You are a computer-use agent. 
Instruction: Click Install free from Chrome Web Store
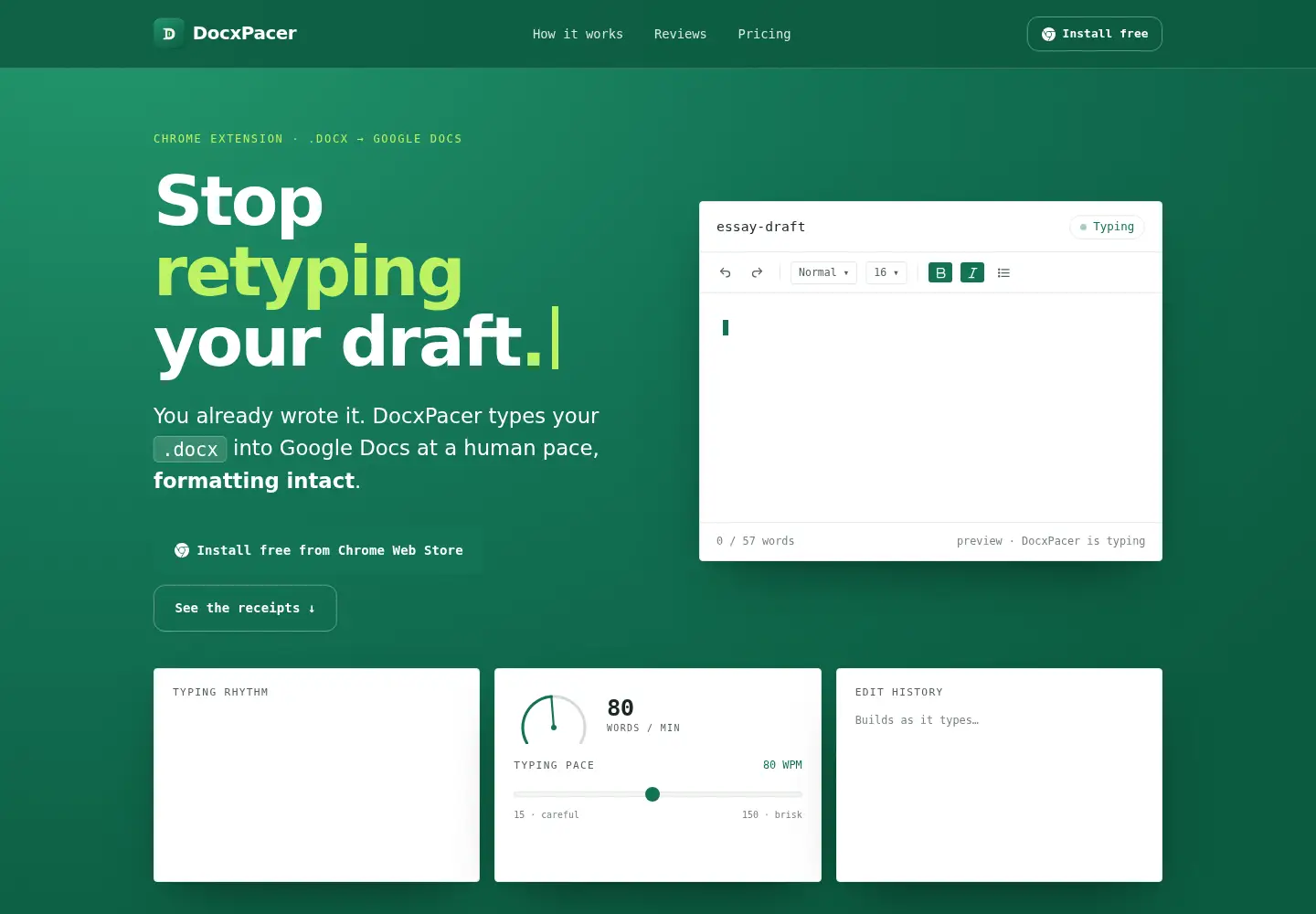318,550
